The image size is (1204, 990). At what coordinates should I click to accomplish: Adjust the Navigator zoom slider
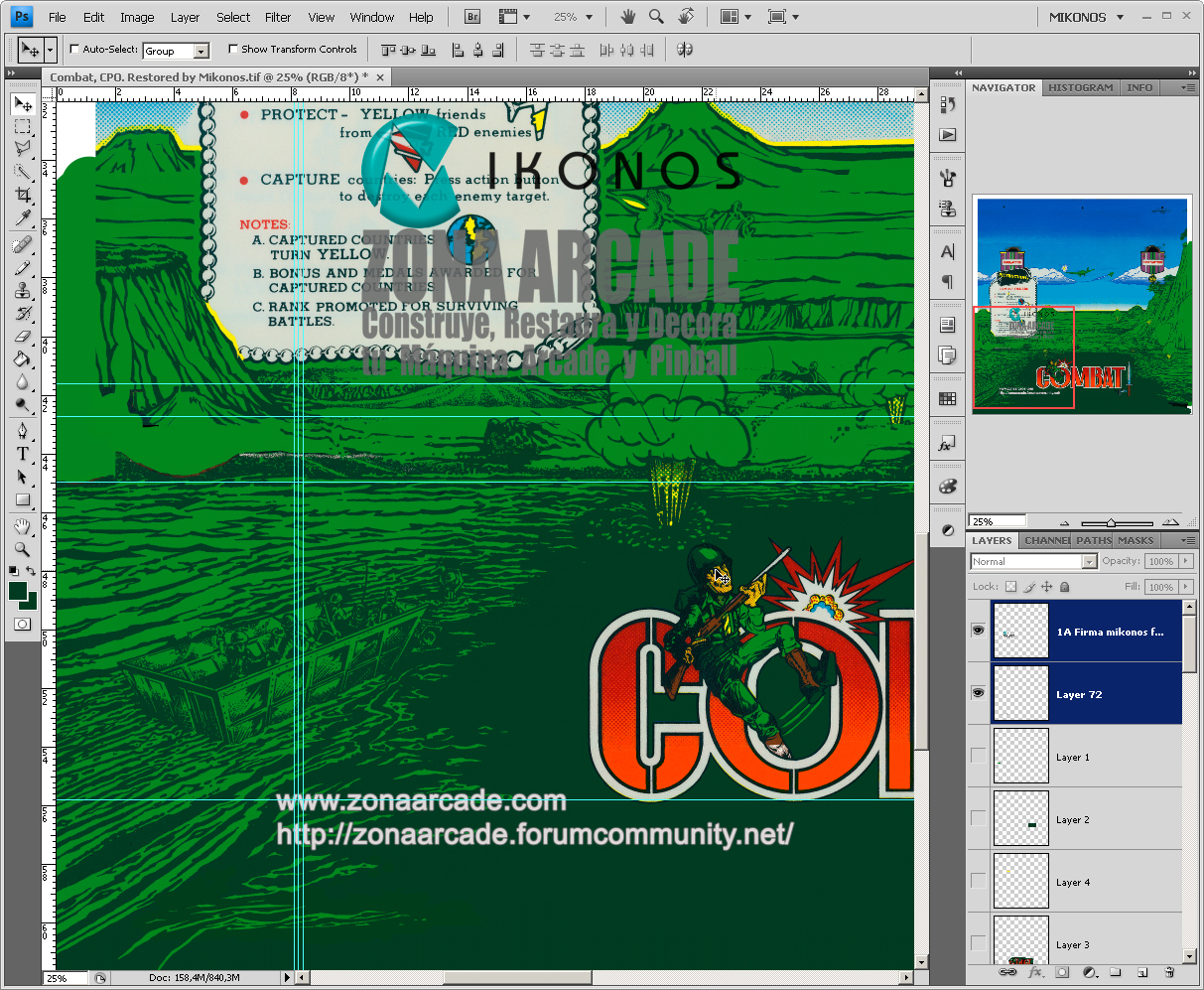coord(1111,522)
